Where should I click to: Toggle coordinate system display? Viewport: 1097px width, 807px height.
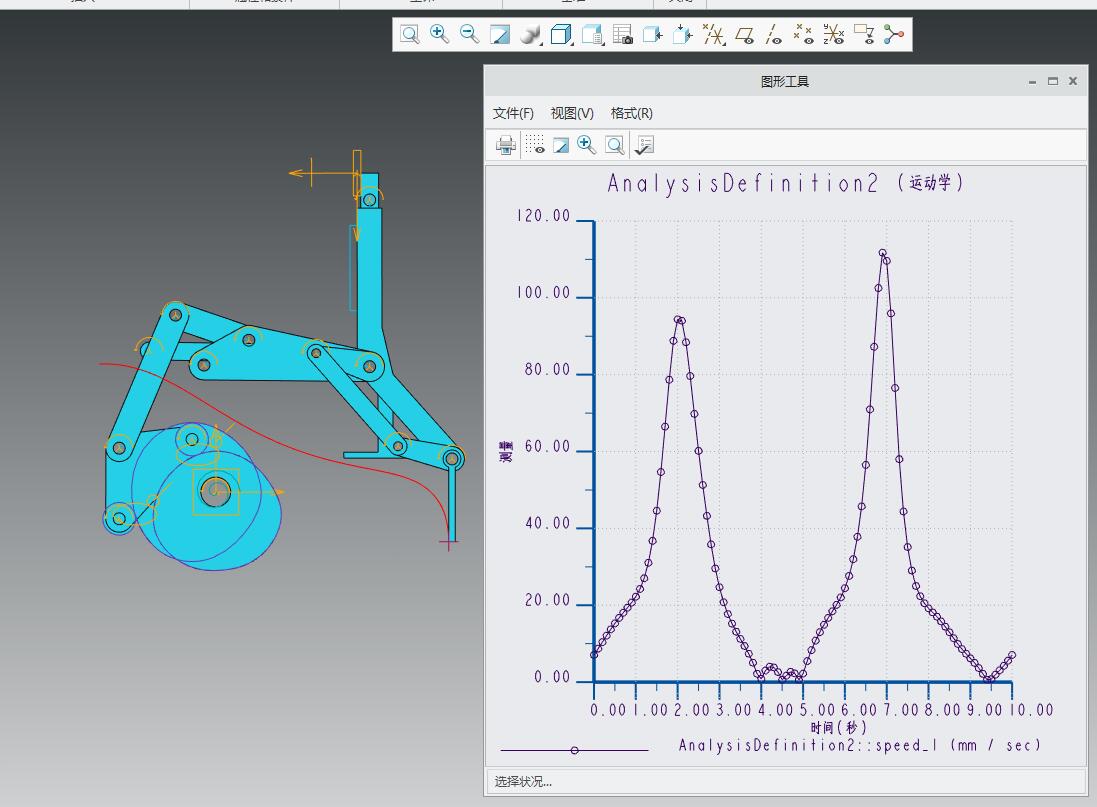pos(833,34)
